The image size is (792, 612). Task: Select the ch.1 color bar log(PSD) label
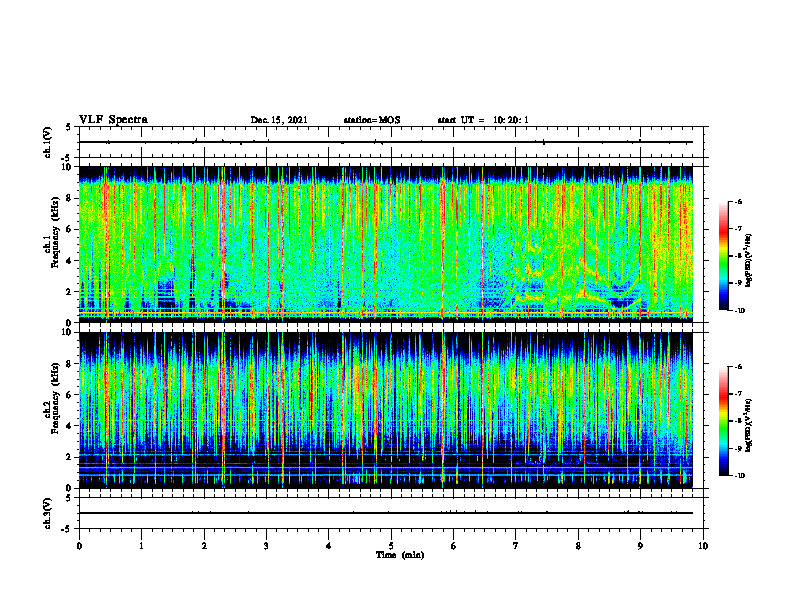coord(749,261)
